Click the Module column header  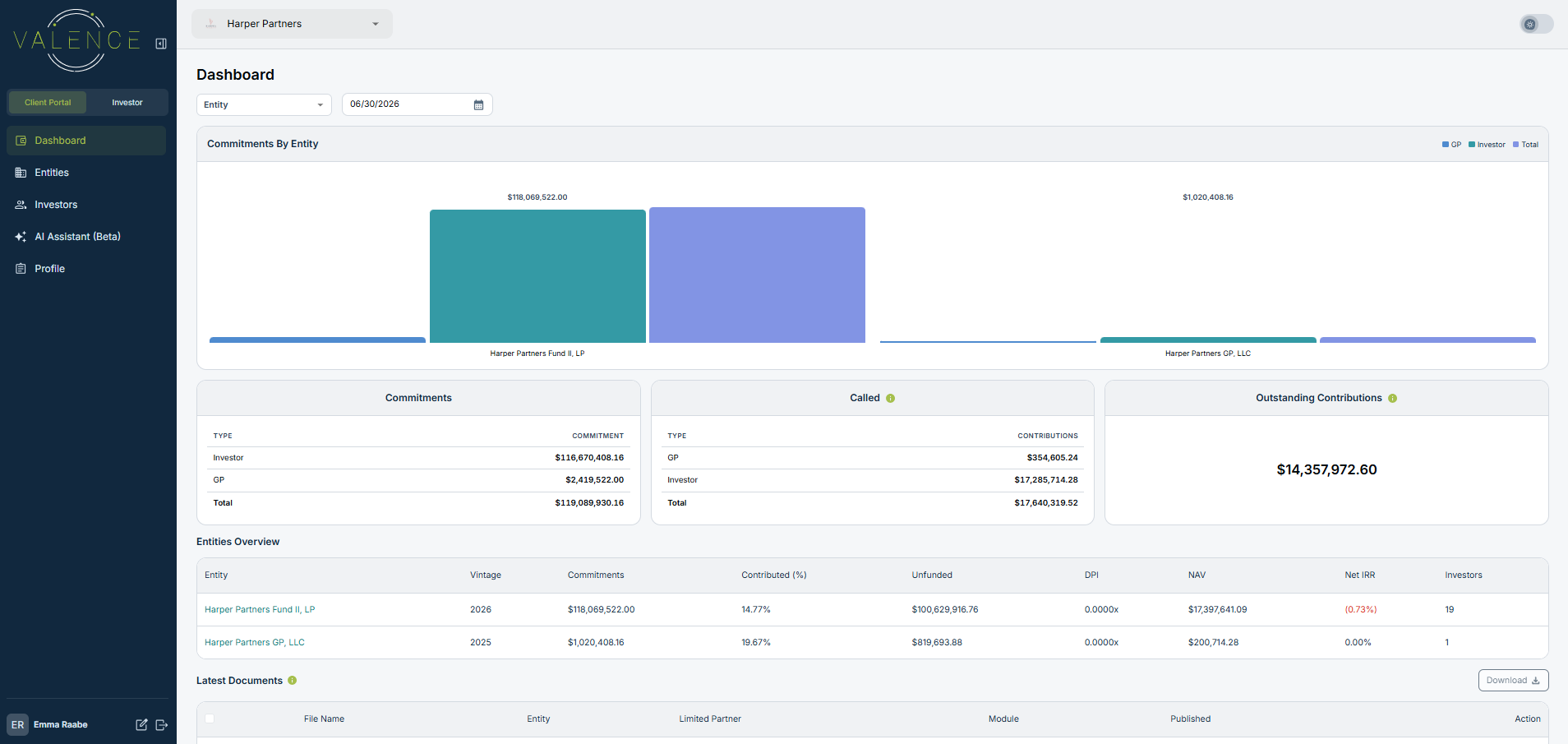pyautogui.click(x=1003, y=719)
